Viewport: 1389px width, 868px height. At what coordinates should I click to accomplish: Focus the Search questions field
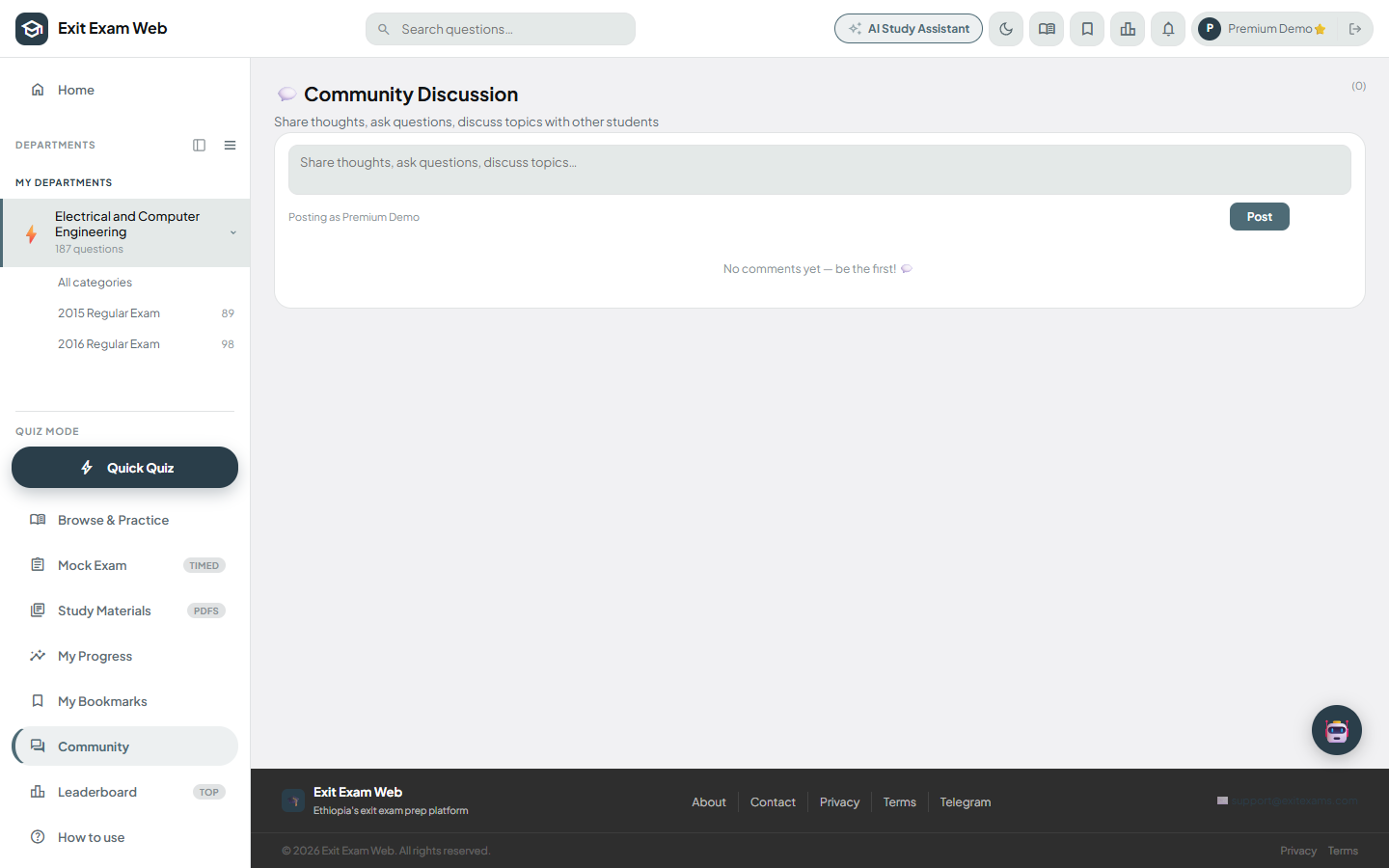pos(501,29)
